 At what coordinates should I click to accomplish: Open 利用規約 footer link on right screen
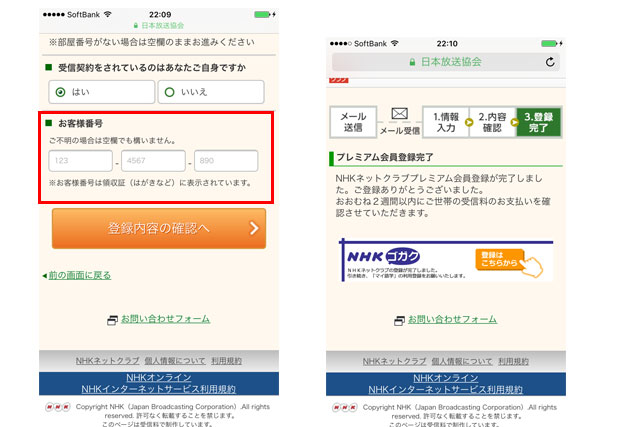pyautogui.click(x=513, y=361)
